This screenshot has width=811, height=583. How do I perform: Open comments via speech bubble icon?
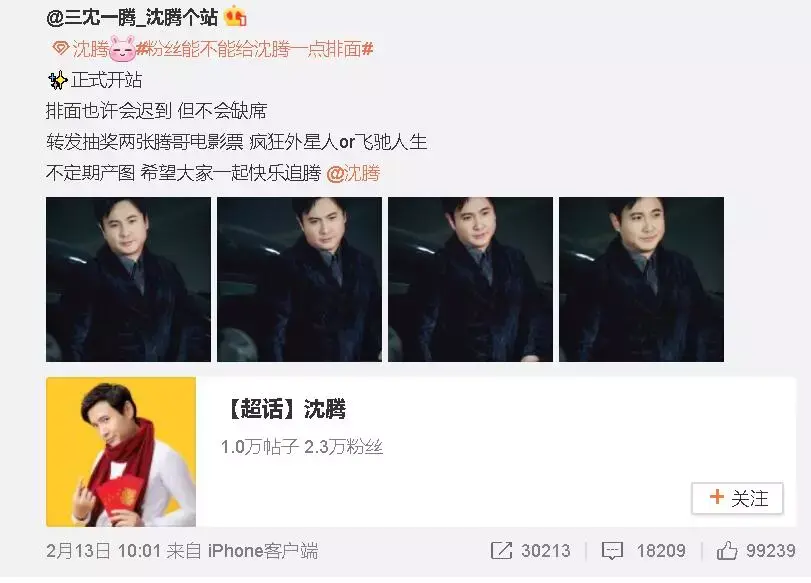pyautogui.click(x=612, y=551)
